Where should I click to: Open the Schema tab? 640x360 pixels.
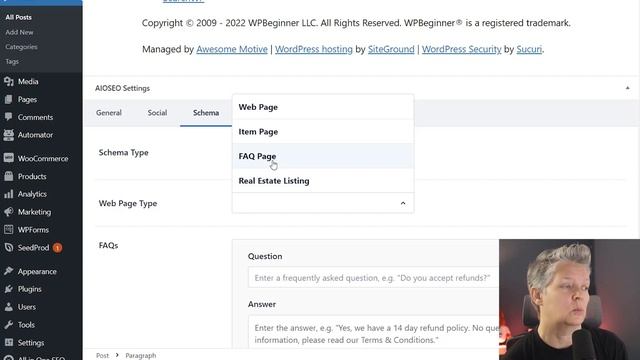(206, 113)
